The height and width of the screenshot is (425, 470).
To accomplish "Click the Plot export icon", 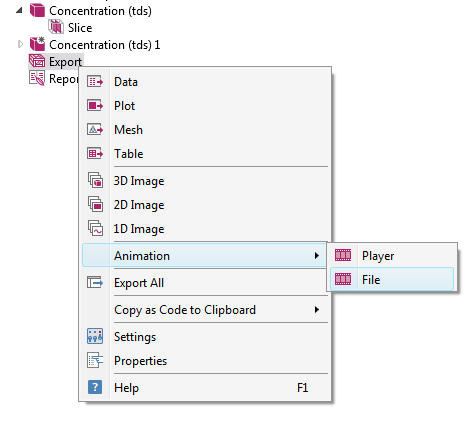I will 95,106.
